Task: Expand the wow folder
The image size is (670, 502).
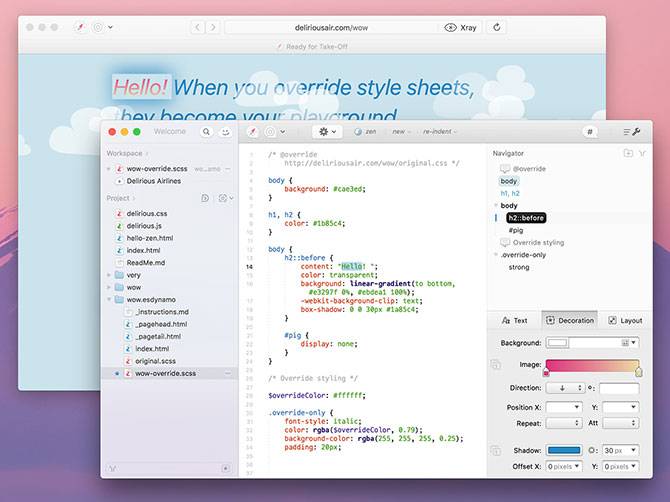Action: point(109,288)
